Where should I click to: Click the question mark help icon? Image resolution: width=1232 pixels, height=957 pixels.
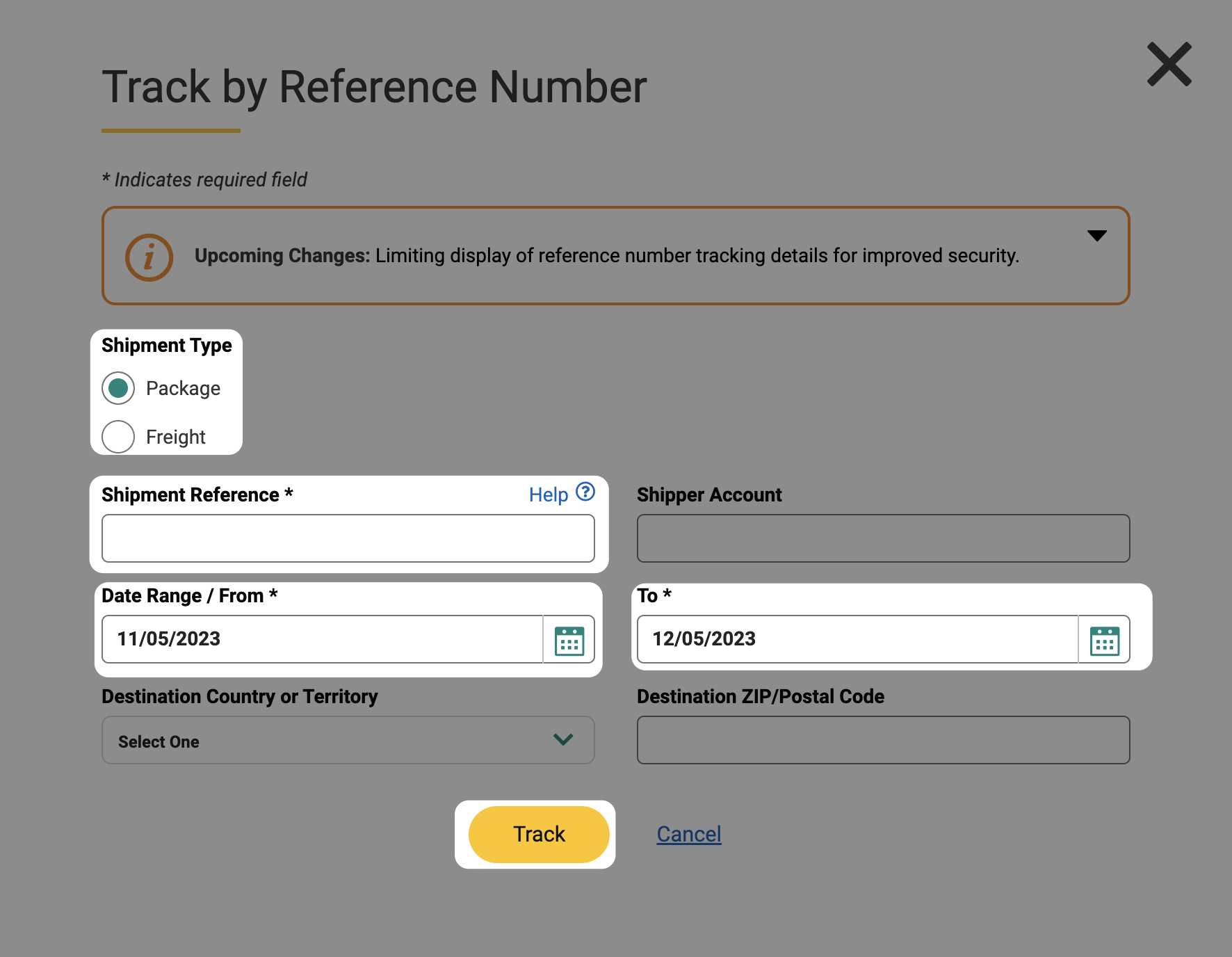click(x=585, y=492)
